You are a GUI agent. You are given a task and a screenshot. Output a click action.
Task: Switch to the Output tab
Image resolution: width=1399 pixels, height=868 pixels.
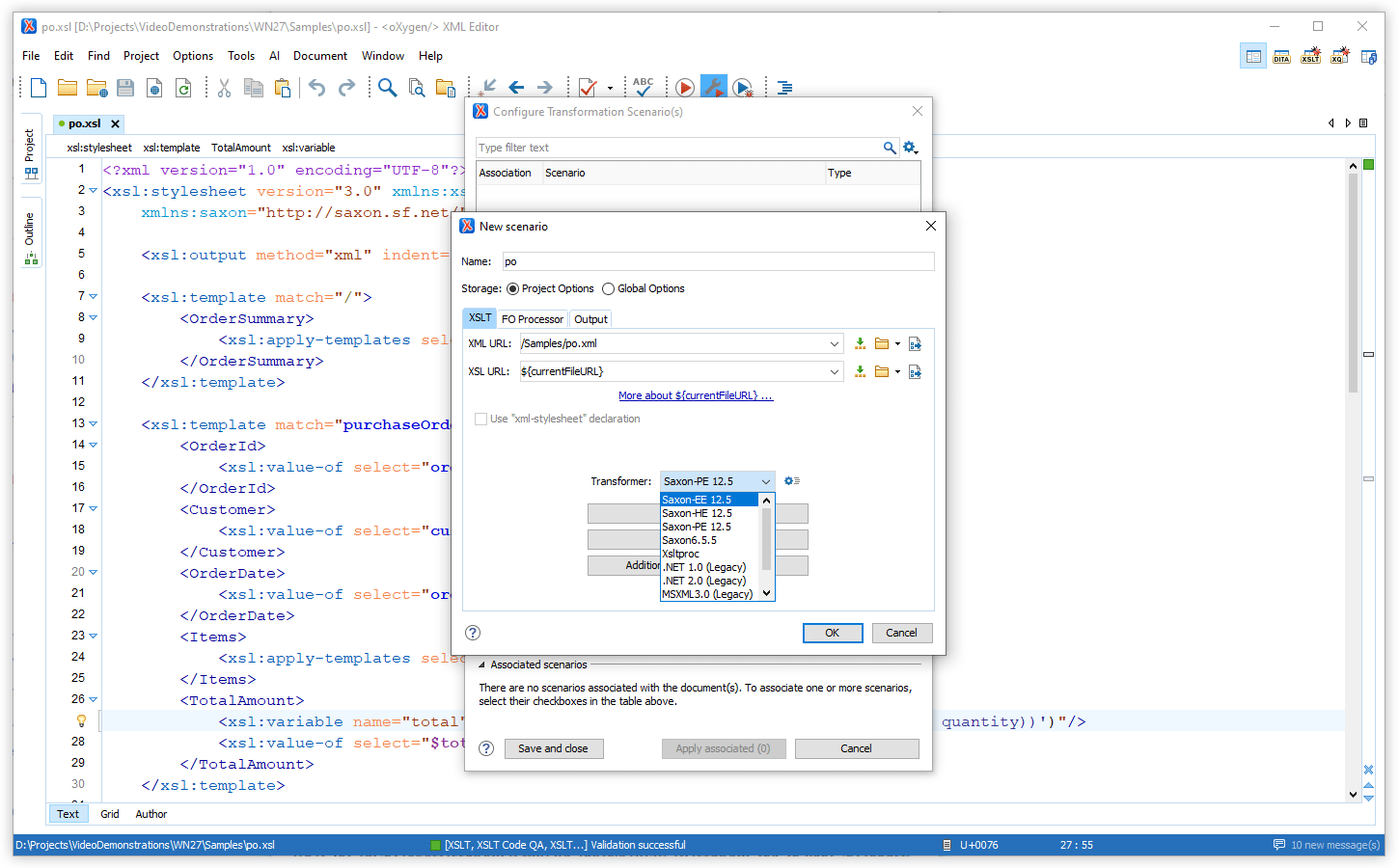(x=590, y=319)
